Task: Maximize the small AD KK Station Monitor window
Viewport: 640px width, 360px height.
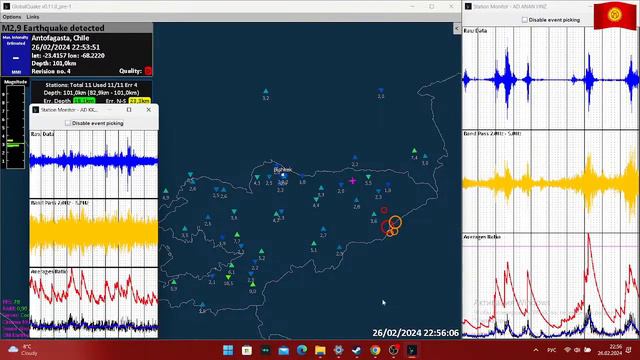Action: [x=129, y=110]
